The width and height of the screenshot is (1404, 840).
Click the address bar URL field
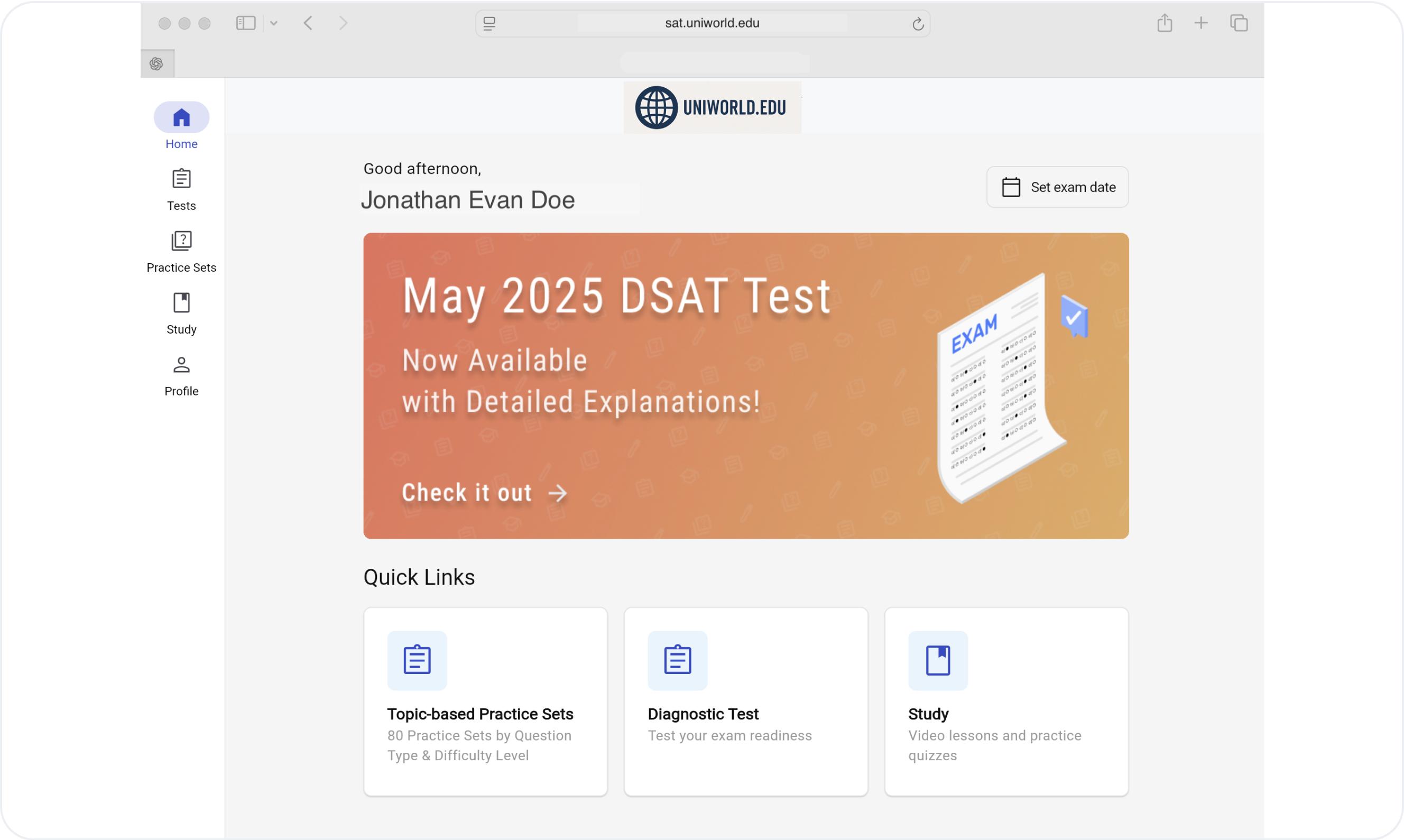click(712, 23)
